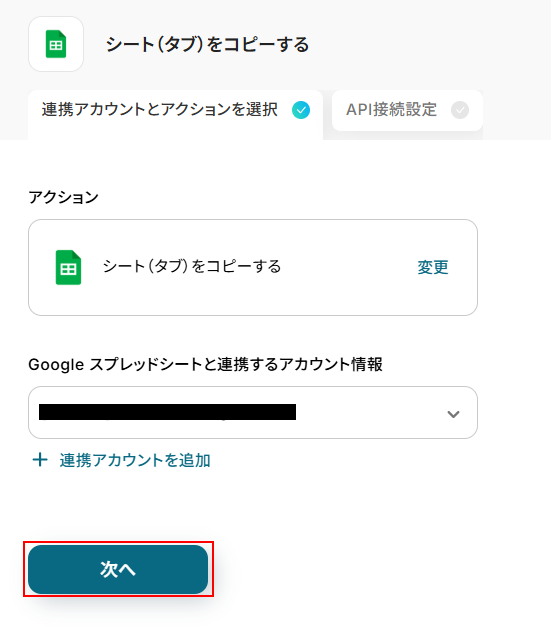Click the Google Sheets icon inside the action card
Viewport: 551px width, 627px height.
click(x=68, y=267)
